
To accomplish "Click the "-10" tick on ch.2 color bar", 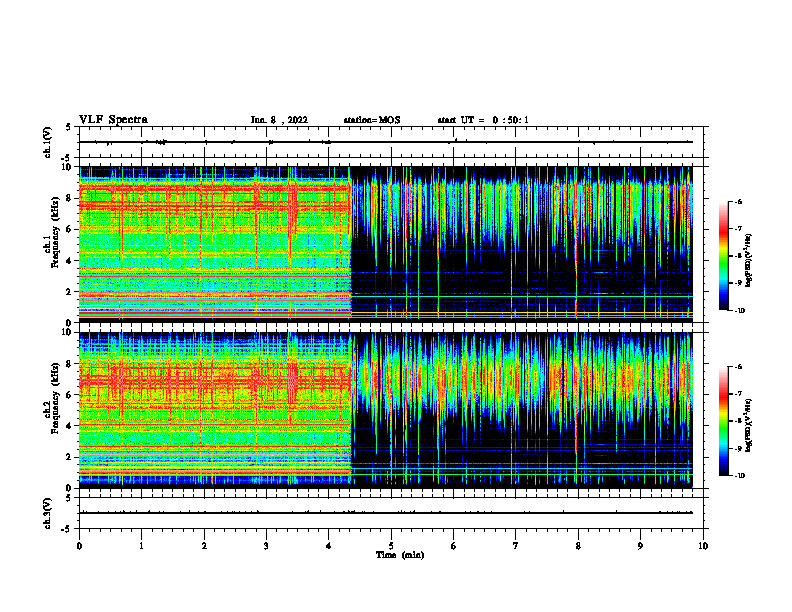I will click(x=740, y=476).
